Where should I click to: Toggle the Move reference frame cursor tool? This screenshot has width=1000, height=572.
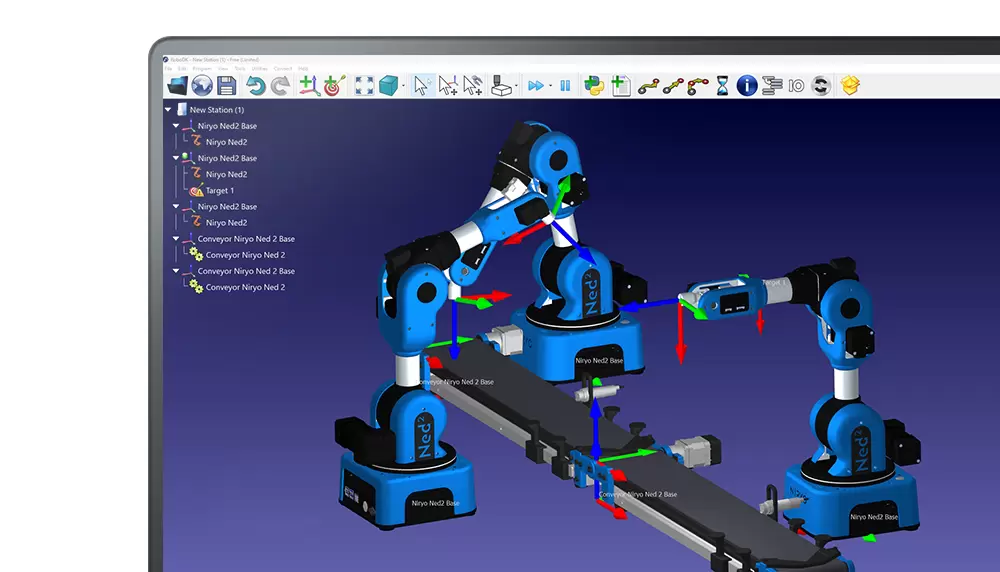click(x=448, y=86)
